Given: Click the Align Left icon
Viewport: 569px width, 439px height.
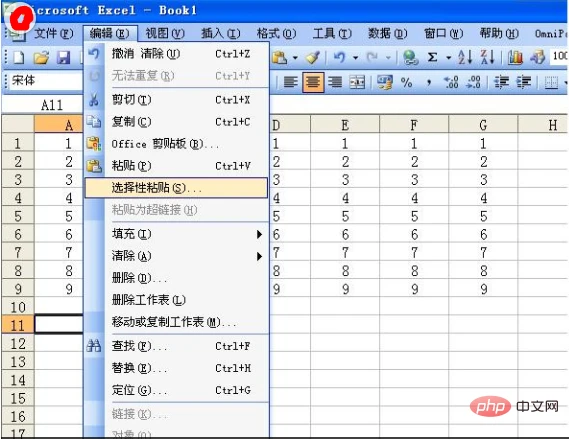Looking at the screenshot, I should (x=290, y=82).
